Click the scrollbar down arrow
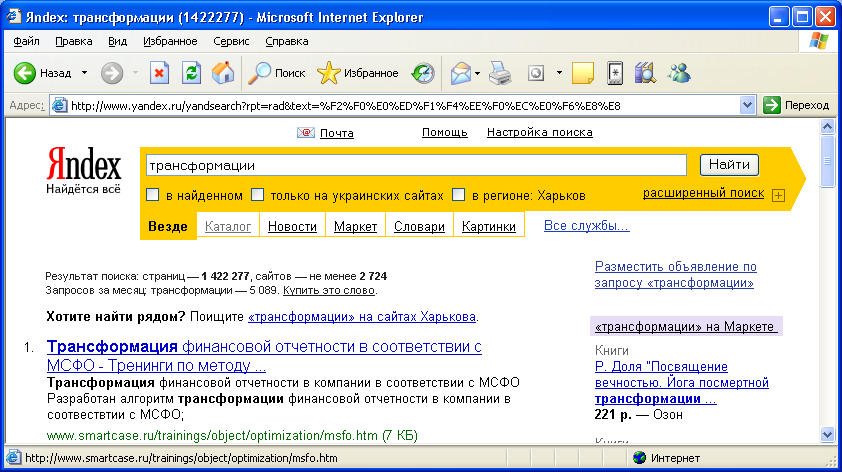 click(828, 434)
